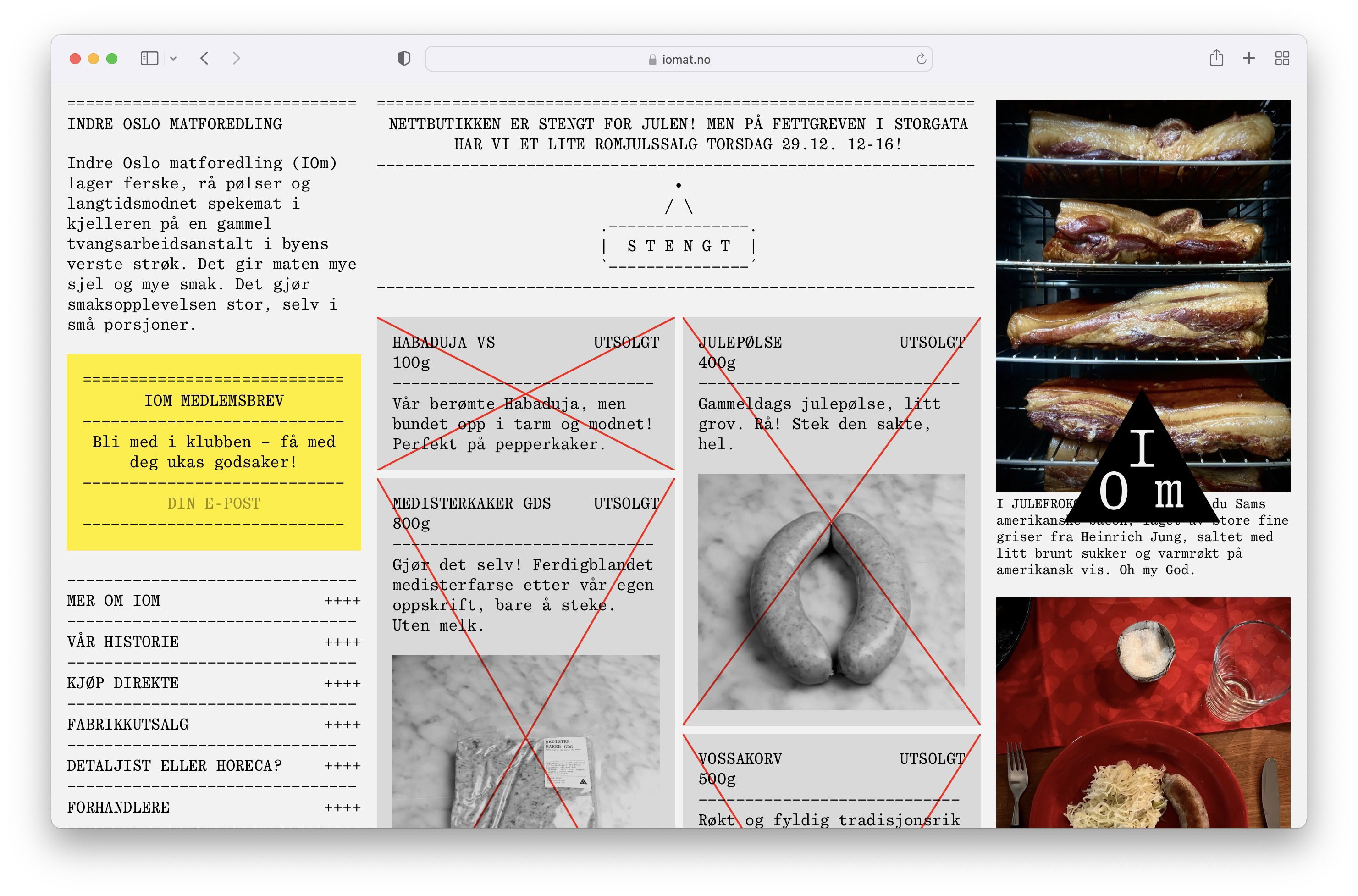Click the INDRE OSLO MATFOREDLING heading

click(175, 124)
